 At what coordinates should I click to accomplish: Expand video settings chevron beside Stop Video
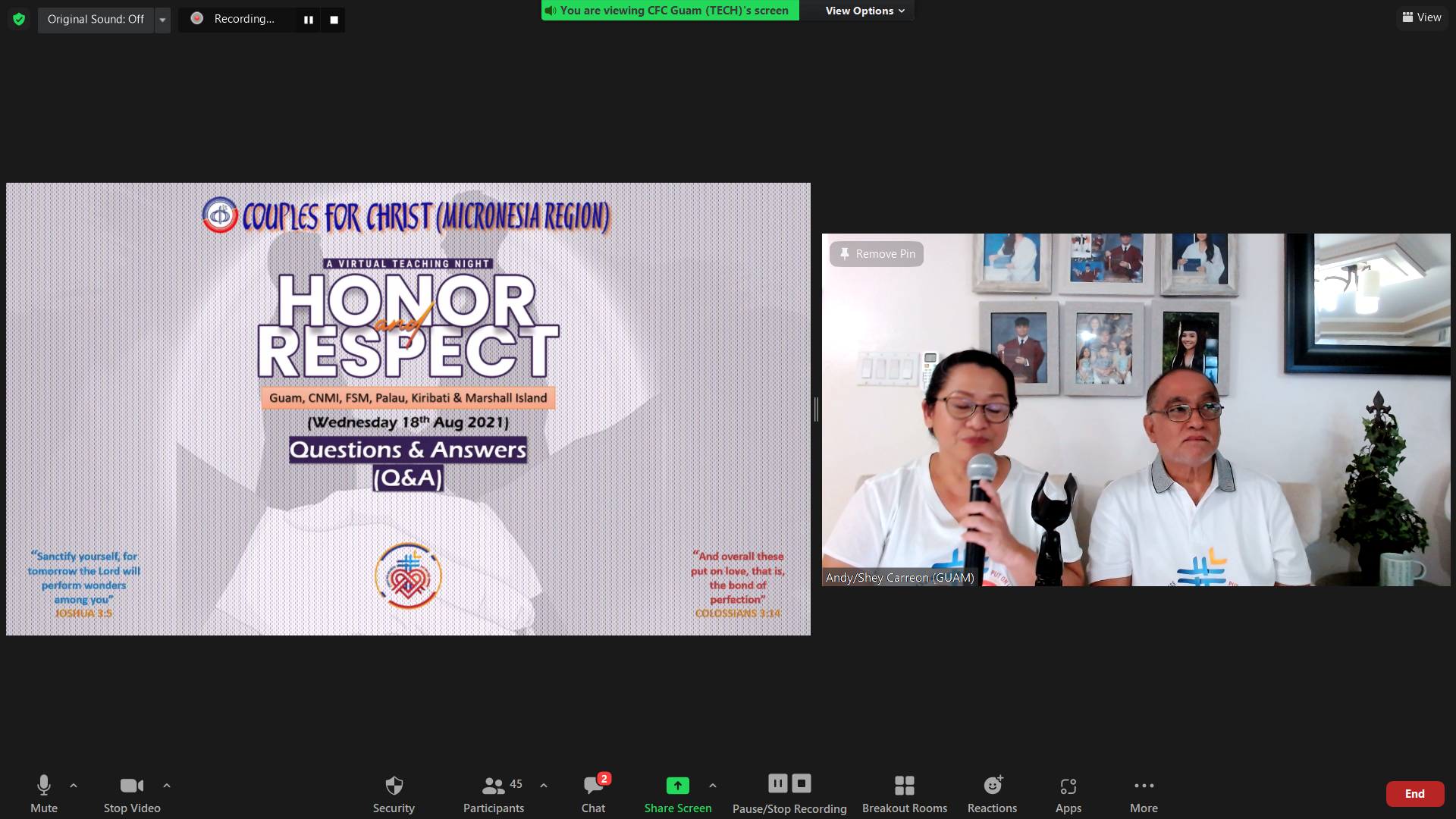pyautogui.click(x=167, y=786)
